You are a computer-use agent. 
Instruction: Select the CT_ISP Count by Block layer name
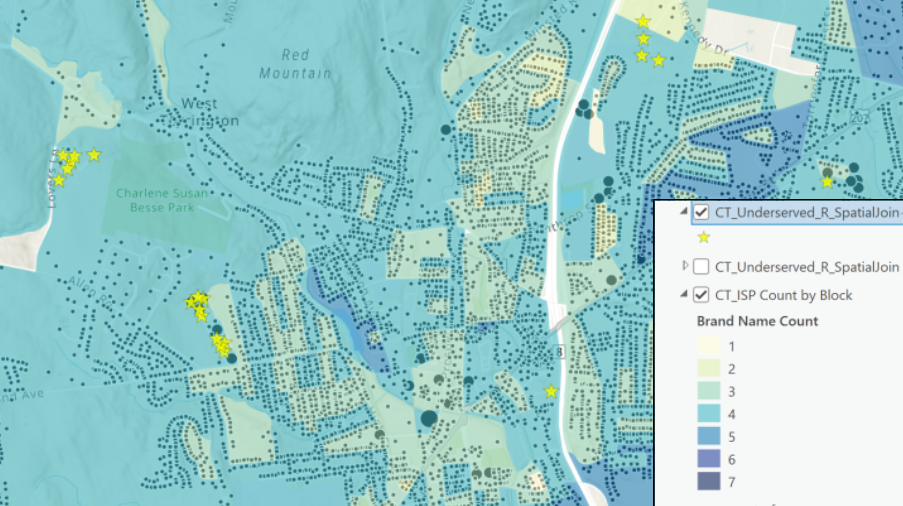784,295
